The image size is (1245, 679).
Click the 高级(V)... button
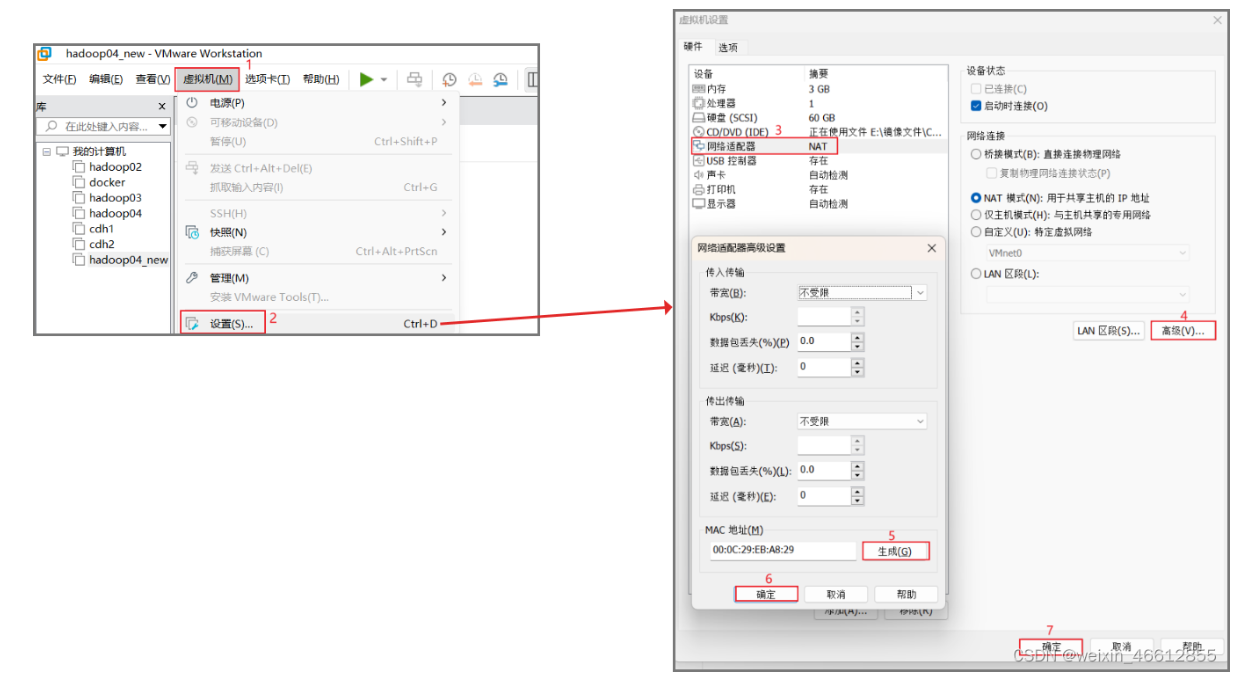[1183, 330]
